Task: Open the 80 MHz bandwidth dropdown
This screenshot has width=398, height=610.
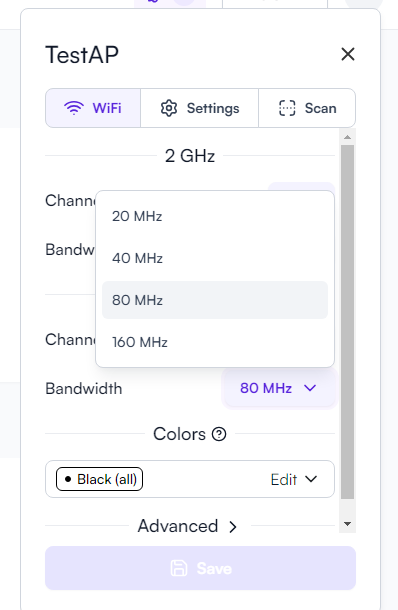Action: [279, 388]
